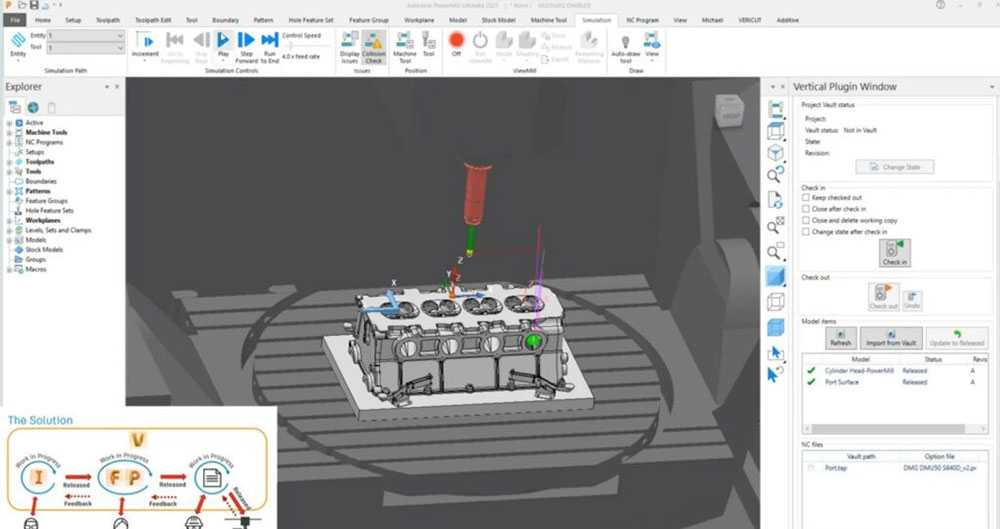Expand the Patterns tree node
This screenshot has height=529, width=1000.
coord(9,191)
